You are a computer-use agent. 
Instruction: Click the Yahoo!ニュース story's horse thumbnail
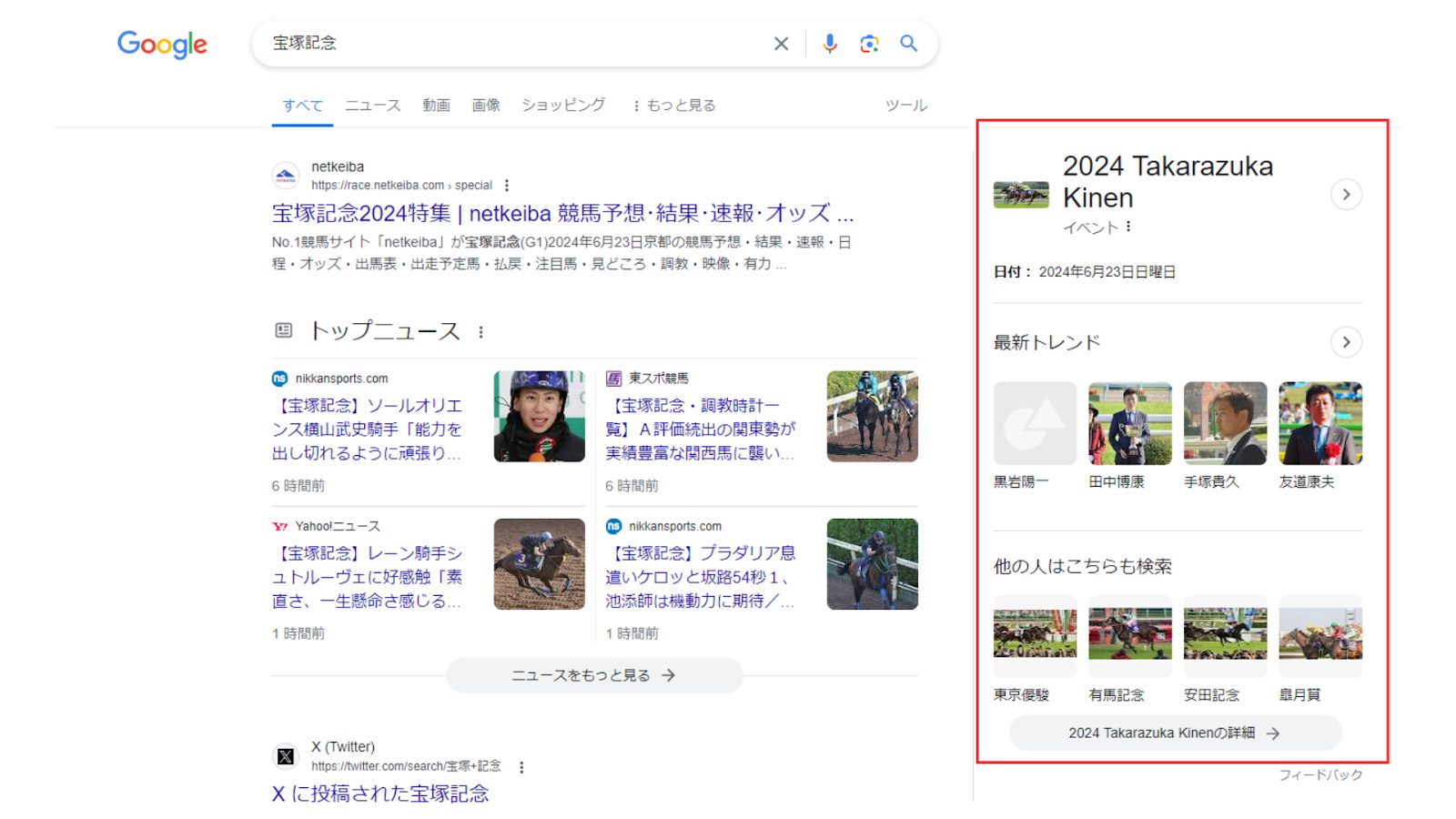539,564
